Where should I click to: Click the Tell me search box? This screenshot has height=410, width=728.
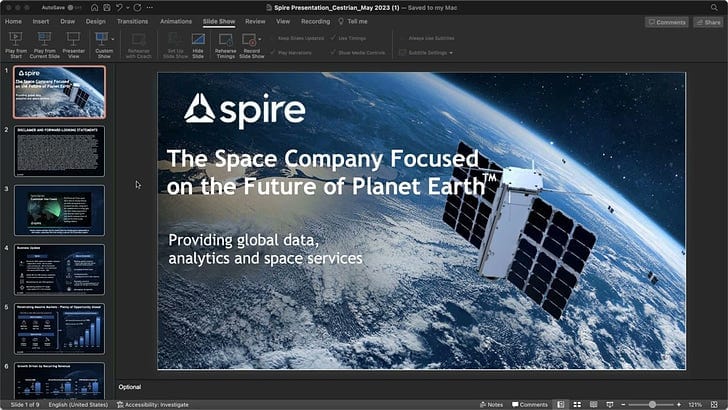[x=353, y=21]
